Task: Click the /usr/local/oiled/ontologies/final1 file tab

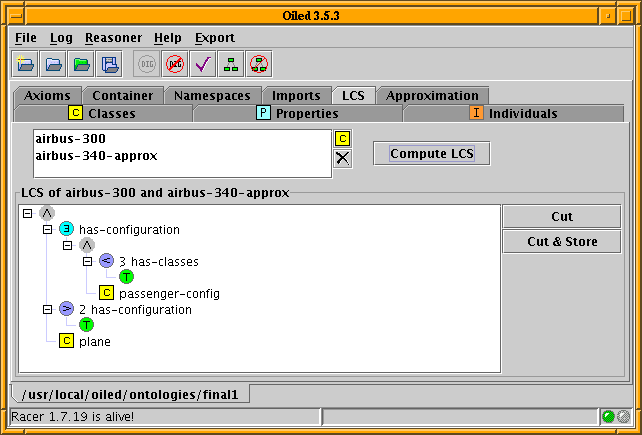Action: point(130,394)
